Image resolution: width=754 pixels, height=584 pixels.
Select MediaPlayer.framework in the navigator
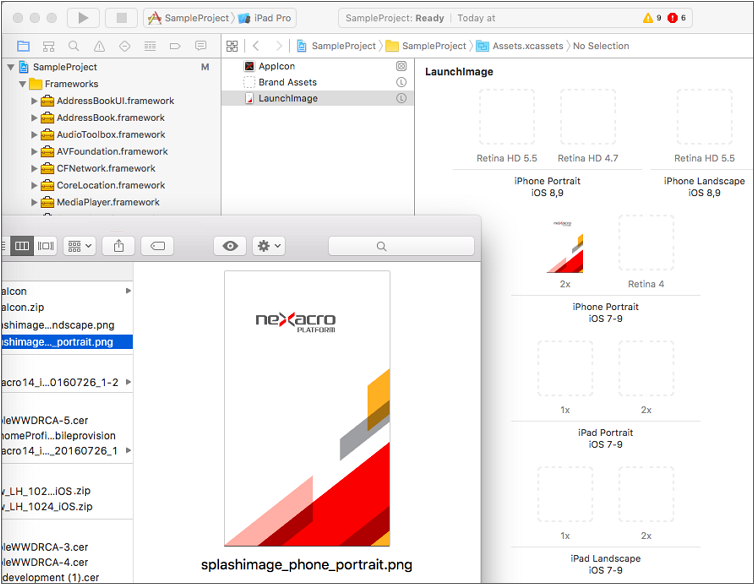click(108, 202)
